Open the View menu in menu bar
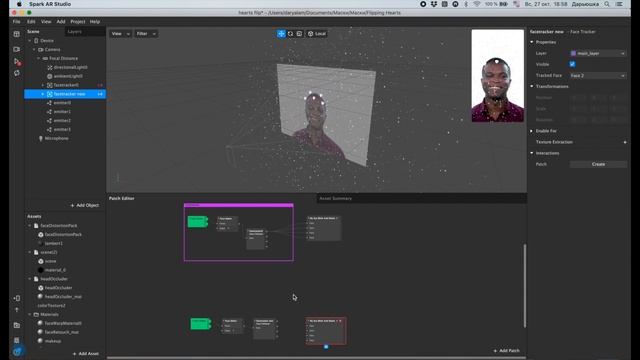The height and width of the screenshot is (360, 640). (46, 22)
